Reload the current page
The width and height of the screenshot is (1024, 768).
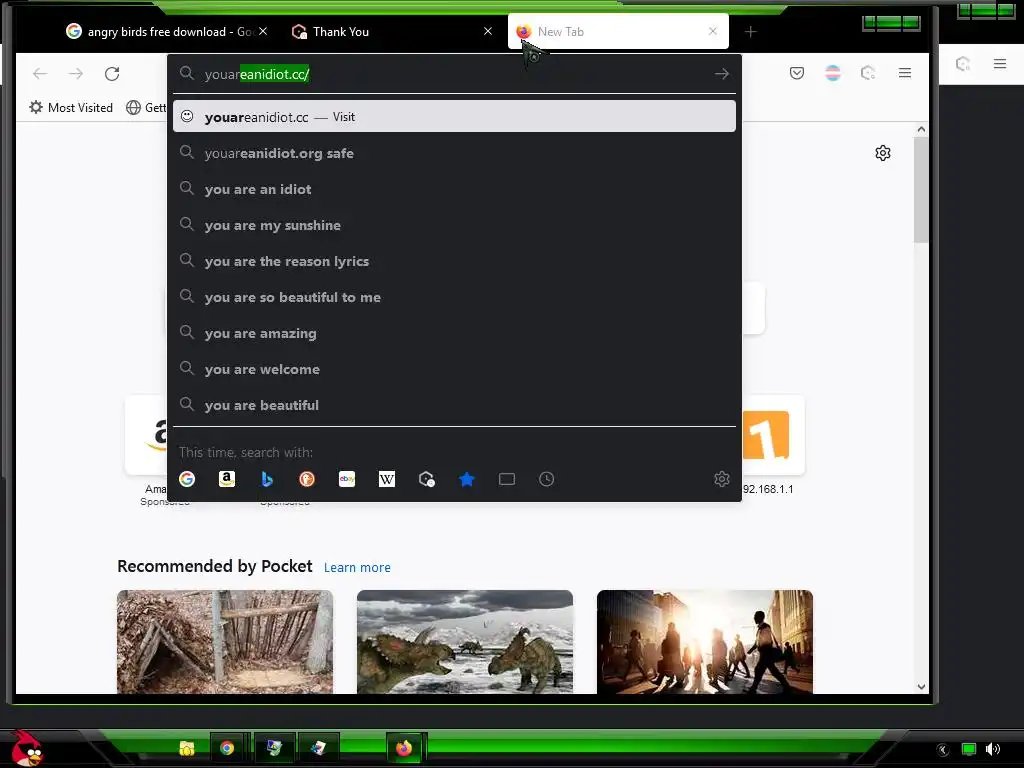112,74
